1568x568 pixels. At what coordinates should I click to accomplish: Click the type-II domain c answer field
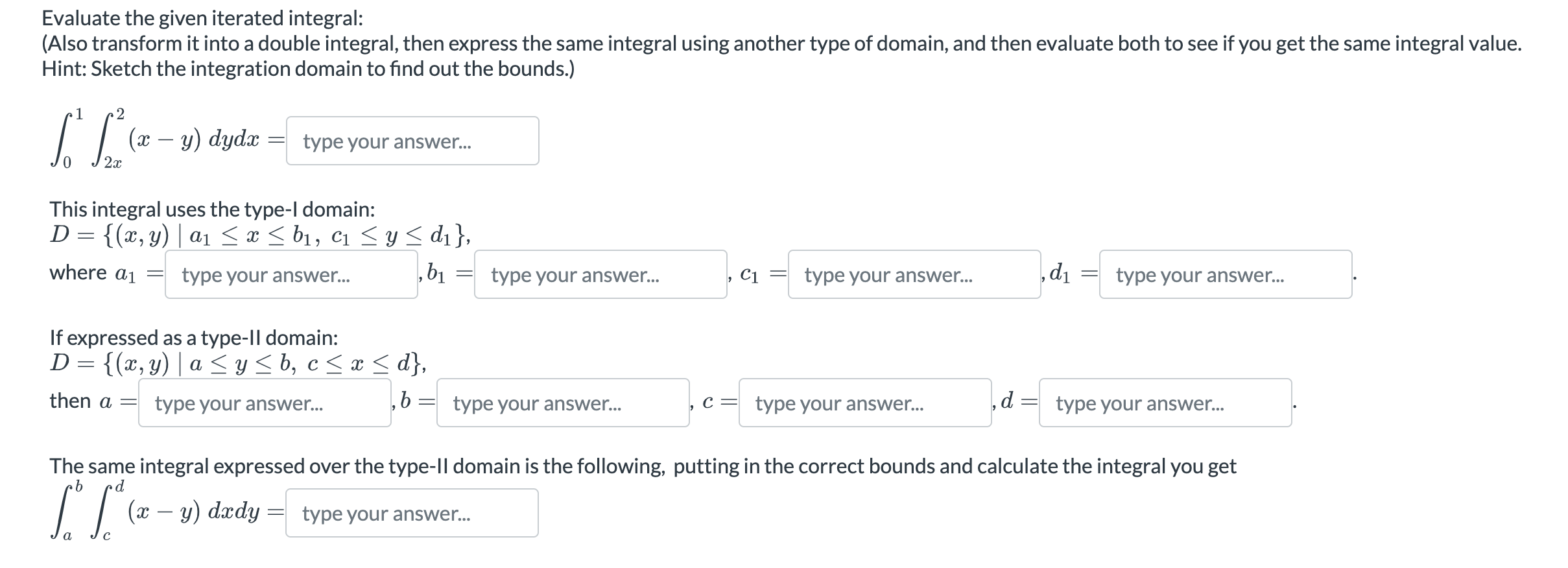pyautogui.click(x=862, y=403)
